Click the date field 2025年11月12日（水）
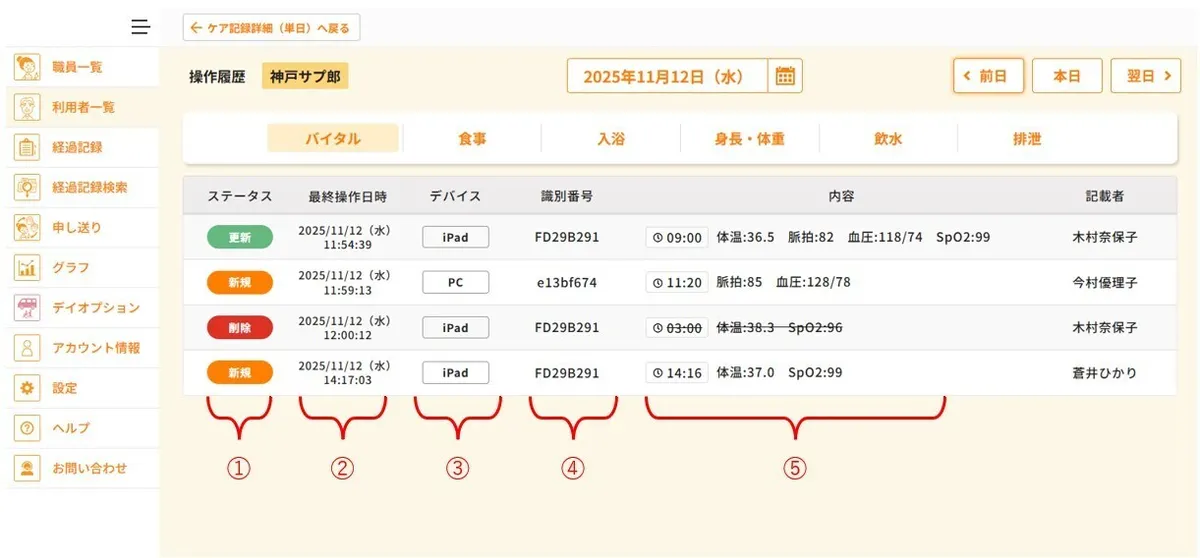The width and height of the screenshot is (1200, 558). click(x=667, y=76)
